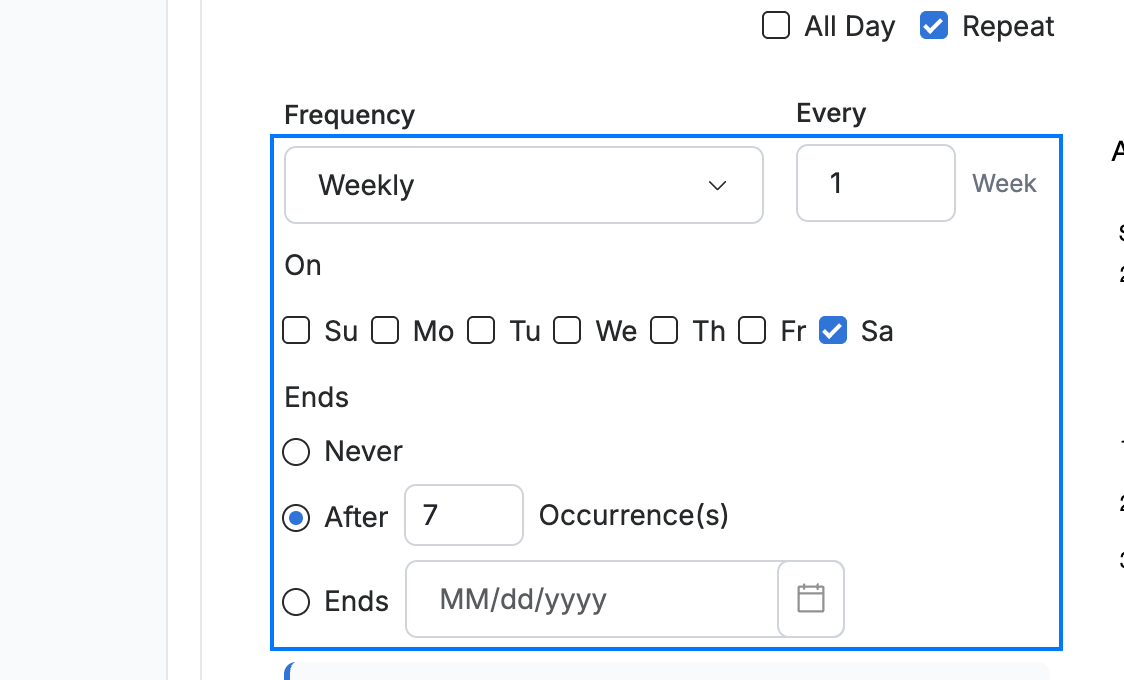Select Th as a repeat day

click(x=664, y=330)
